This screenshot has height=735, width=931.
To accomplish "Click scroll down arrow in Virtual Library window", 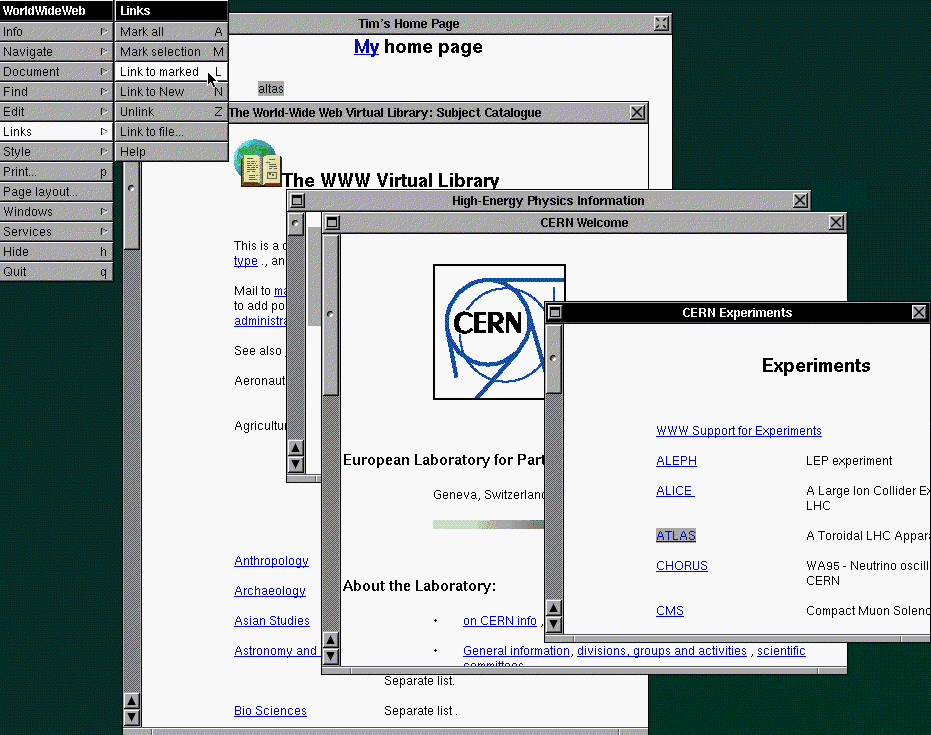I will click(131, 717).
